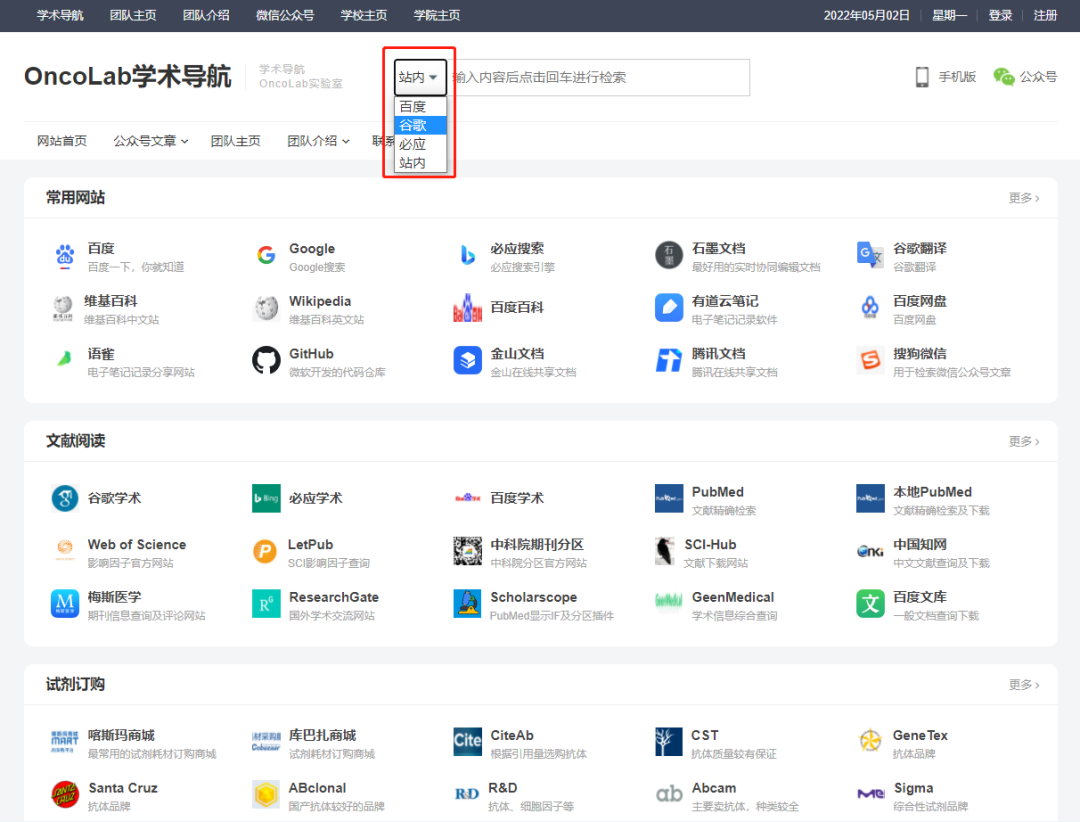Go to 团队主页 in top bar

point(133,15)
